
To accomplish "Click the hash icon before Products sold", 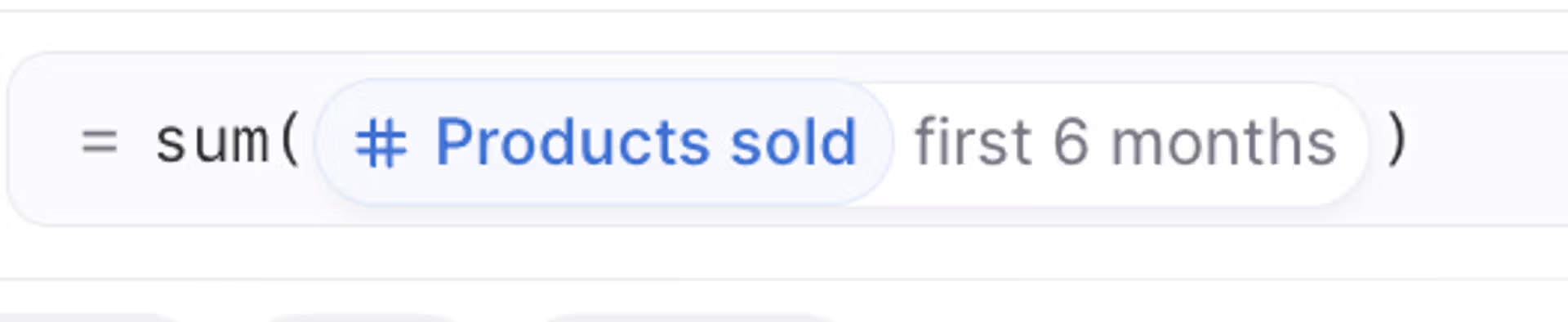I will [381, 143].
